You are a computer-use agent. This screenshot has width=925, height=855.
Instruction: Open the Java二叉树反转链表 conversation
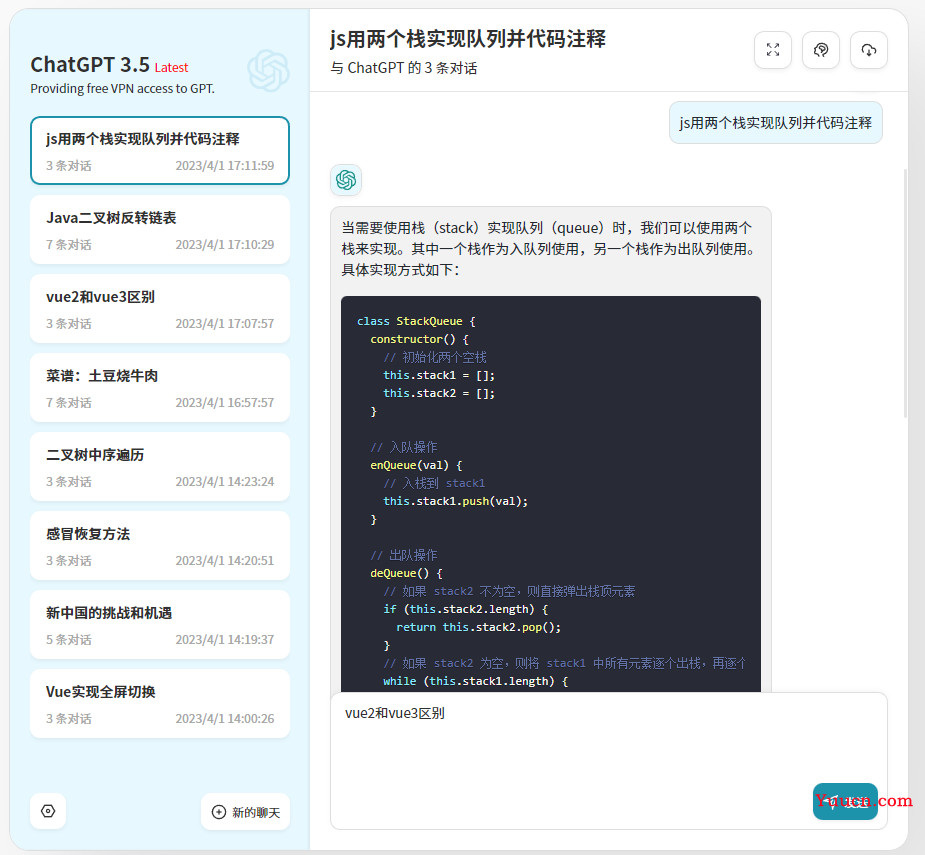point(160,230)
